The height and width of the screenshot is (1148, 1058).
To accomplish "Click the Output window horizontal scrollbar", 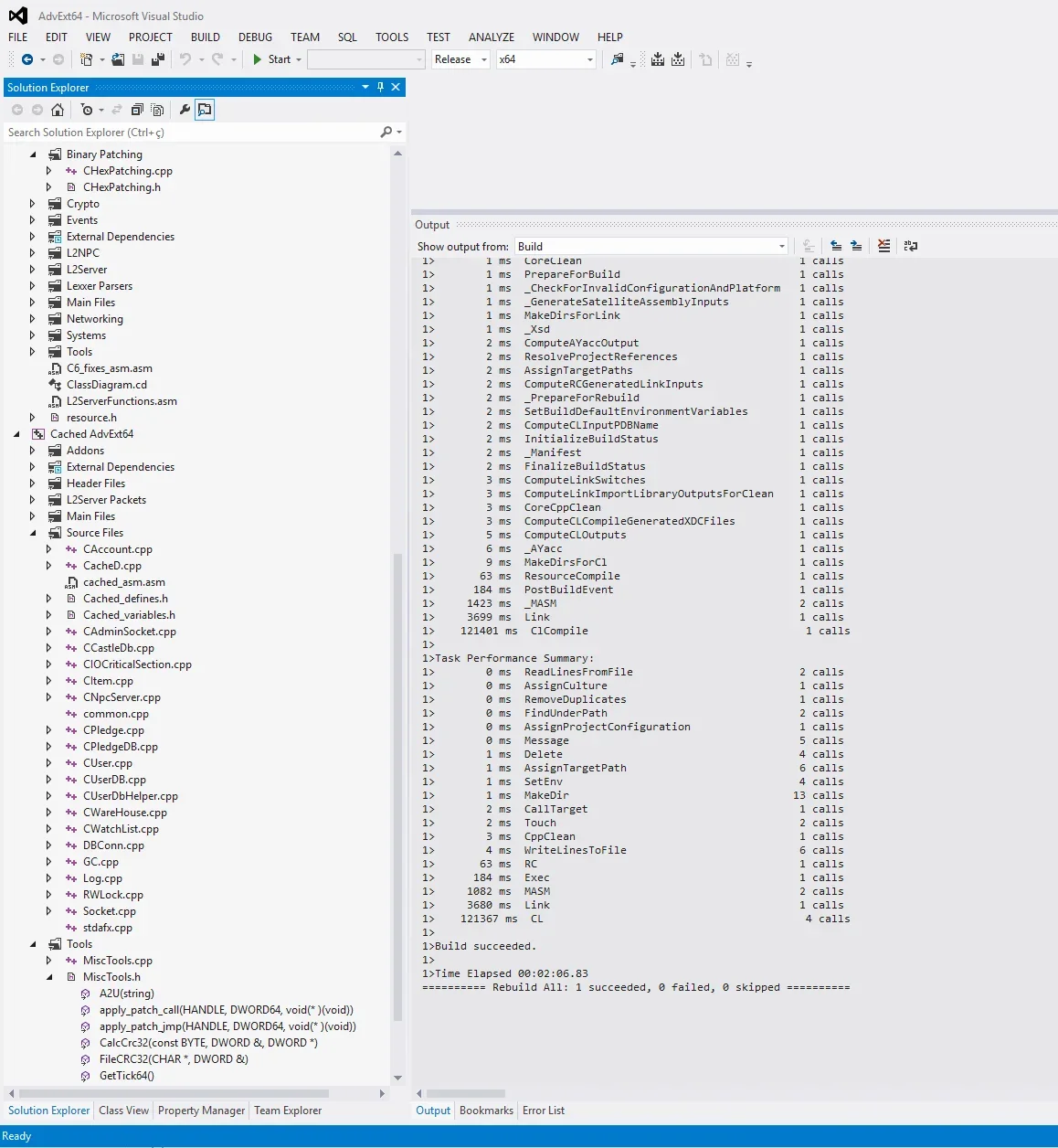I will (x=466, y=1093).
